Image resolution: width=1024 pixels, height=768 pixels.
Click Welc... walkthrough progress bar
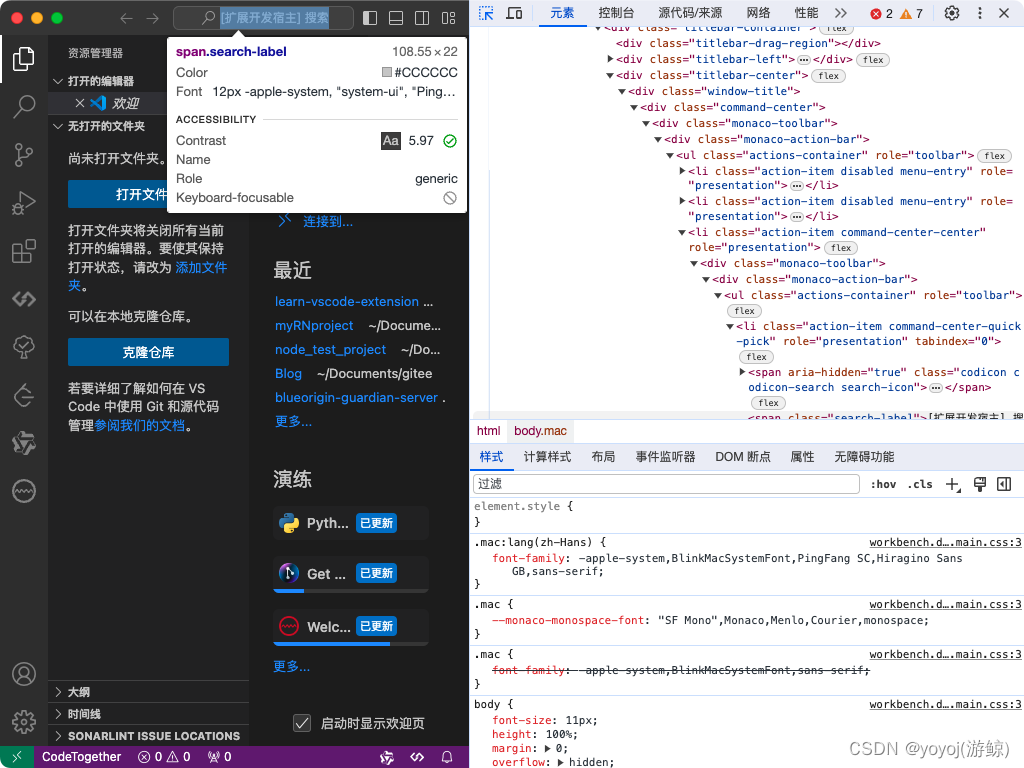(x=351, y=644)
